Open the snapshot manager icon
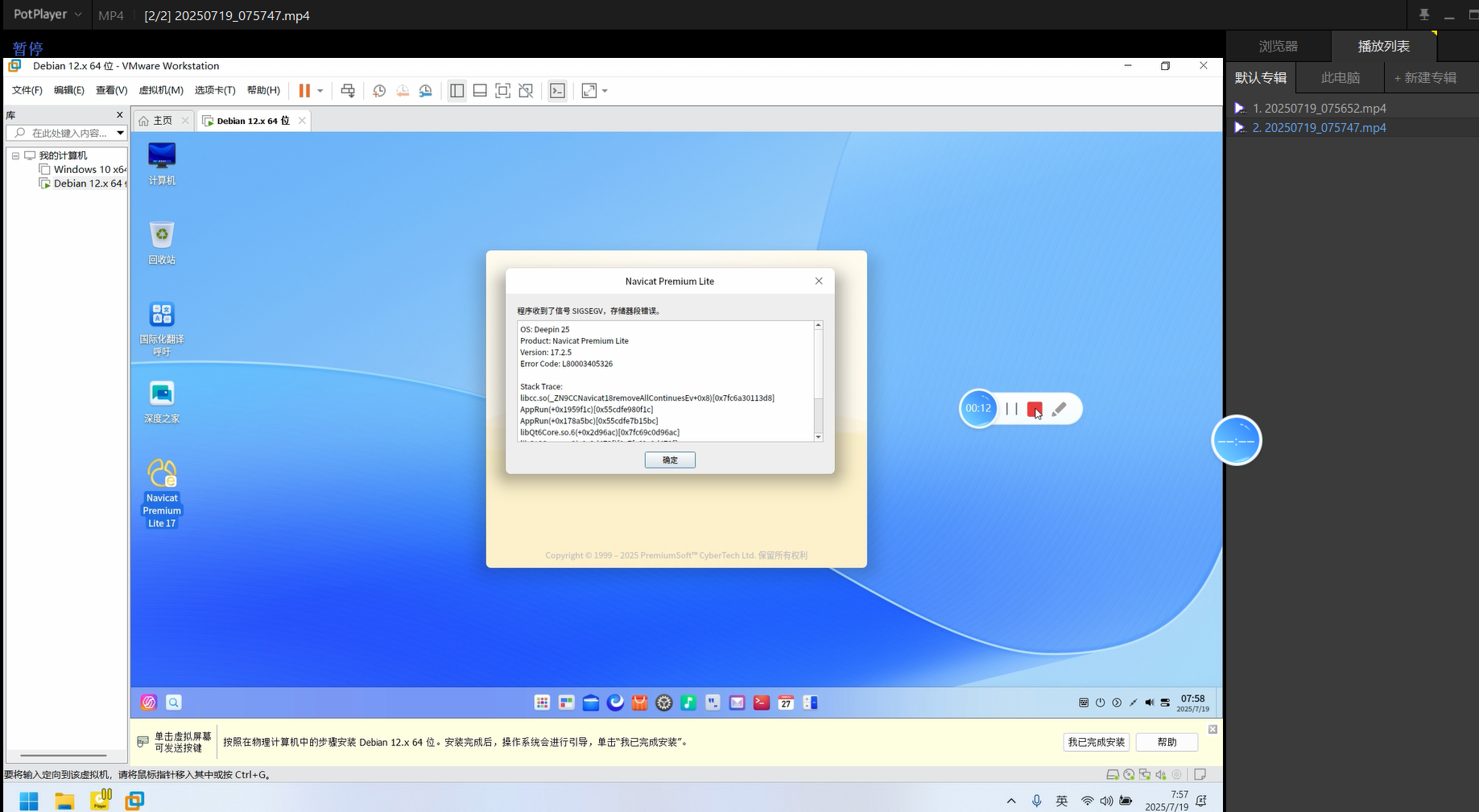The image size is (1479, 812). coord(426,91)
